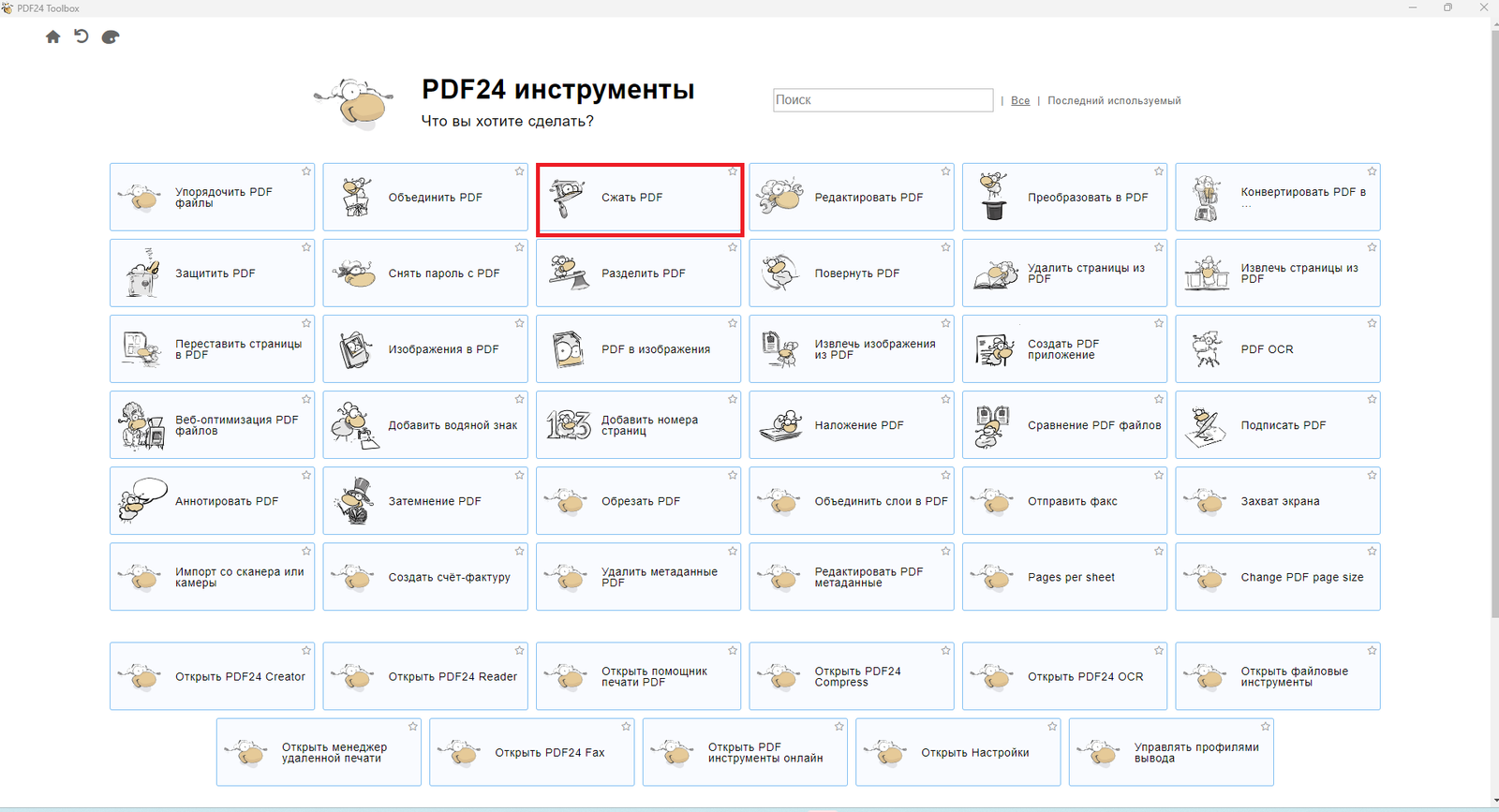Viewport: 1499px width, 812px height.
Task: Click the back arrow icon
Action: [x=82, y=37]
